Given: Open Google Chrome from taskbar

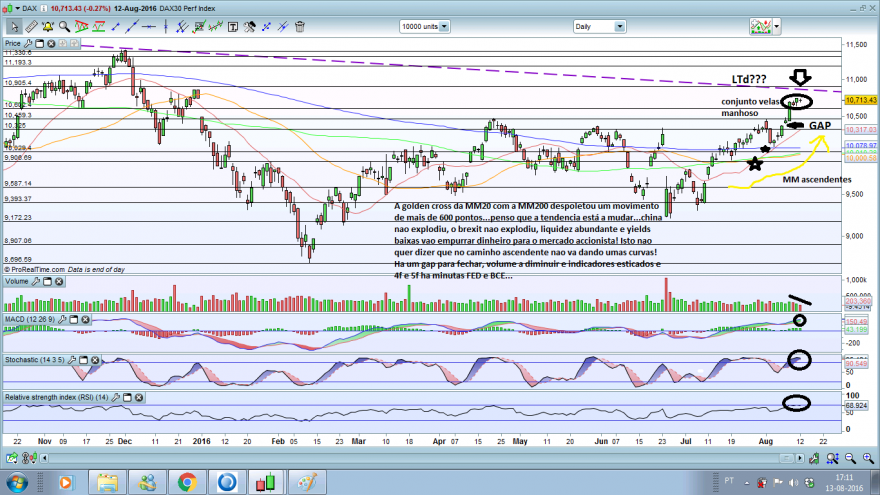Looking at the screenshot, I should coord(187,483).
